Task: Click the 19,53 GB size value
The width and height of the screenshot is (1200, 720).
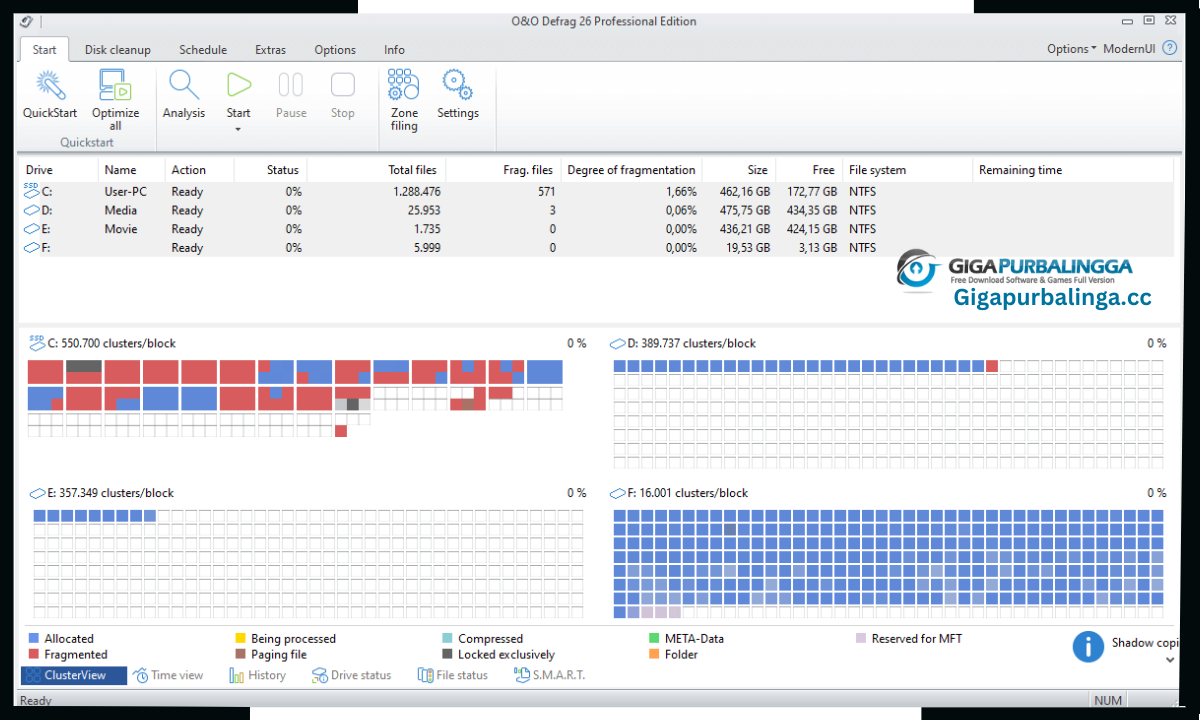Action: [746, 247]
